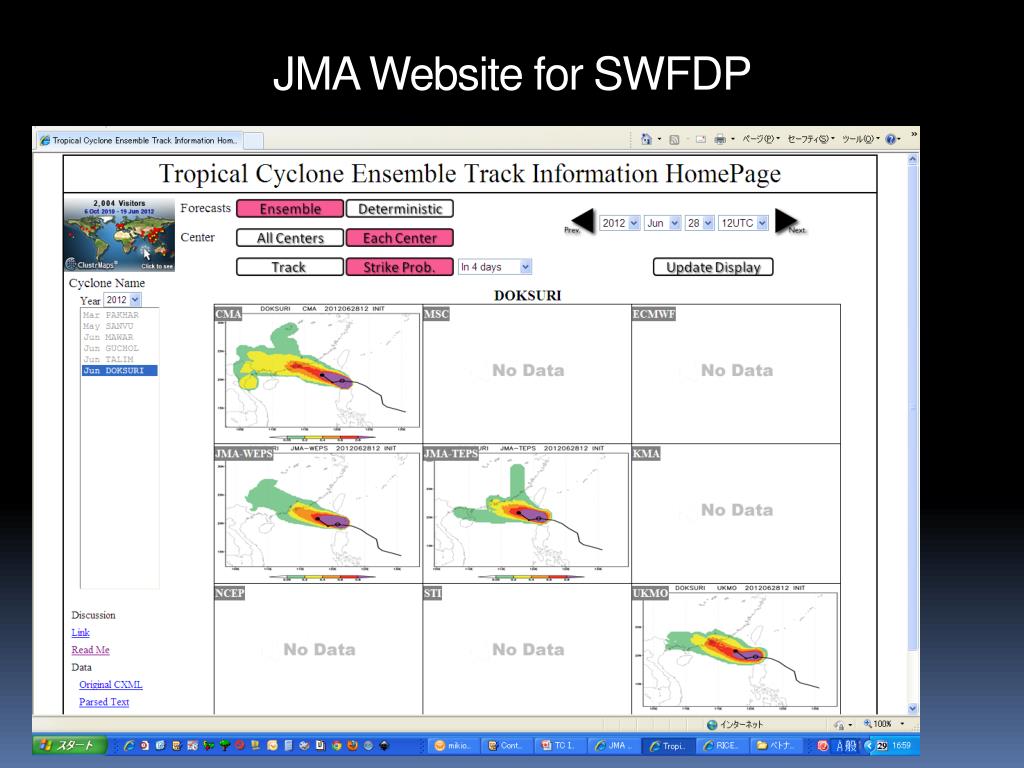
Task: Click the page's vertical scrollbar down arrow
Action: (912, 709)
